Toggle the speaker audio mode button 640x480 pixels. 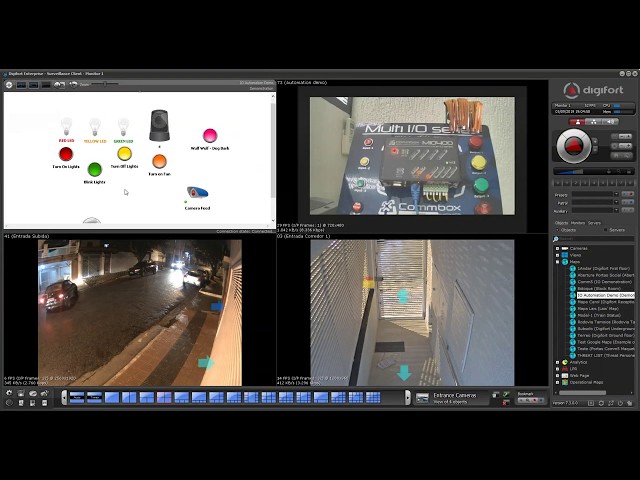(x=610, y=122)
